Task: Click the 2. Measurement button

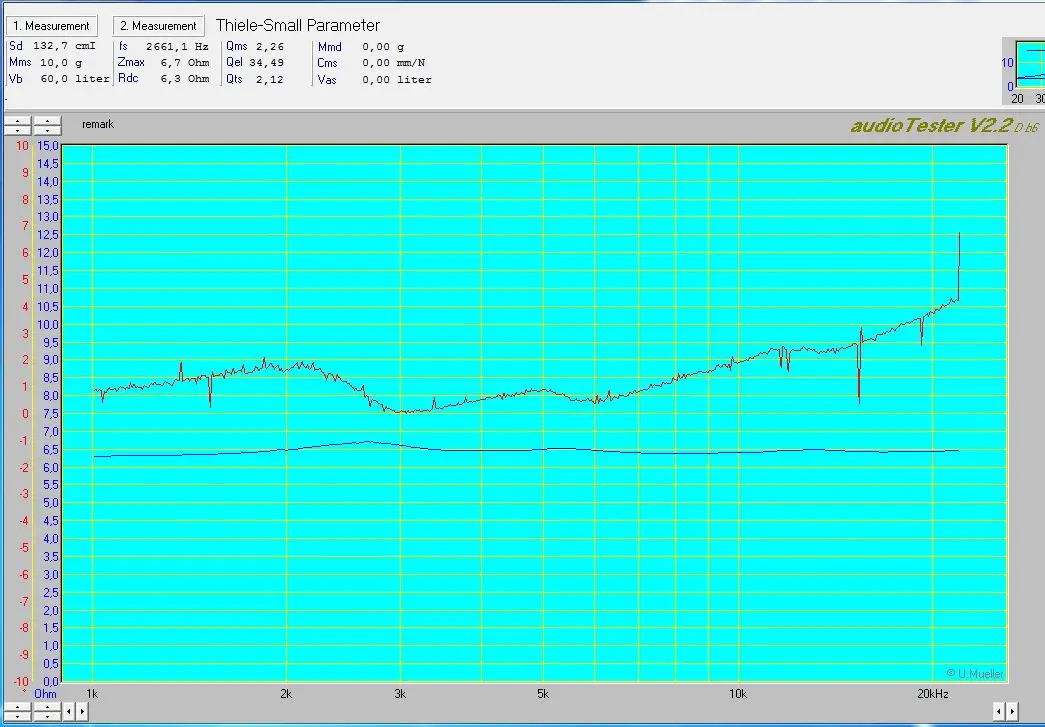Action: point(158,26)
